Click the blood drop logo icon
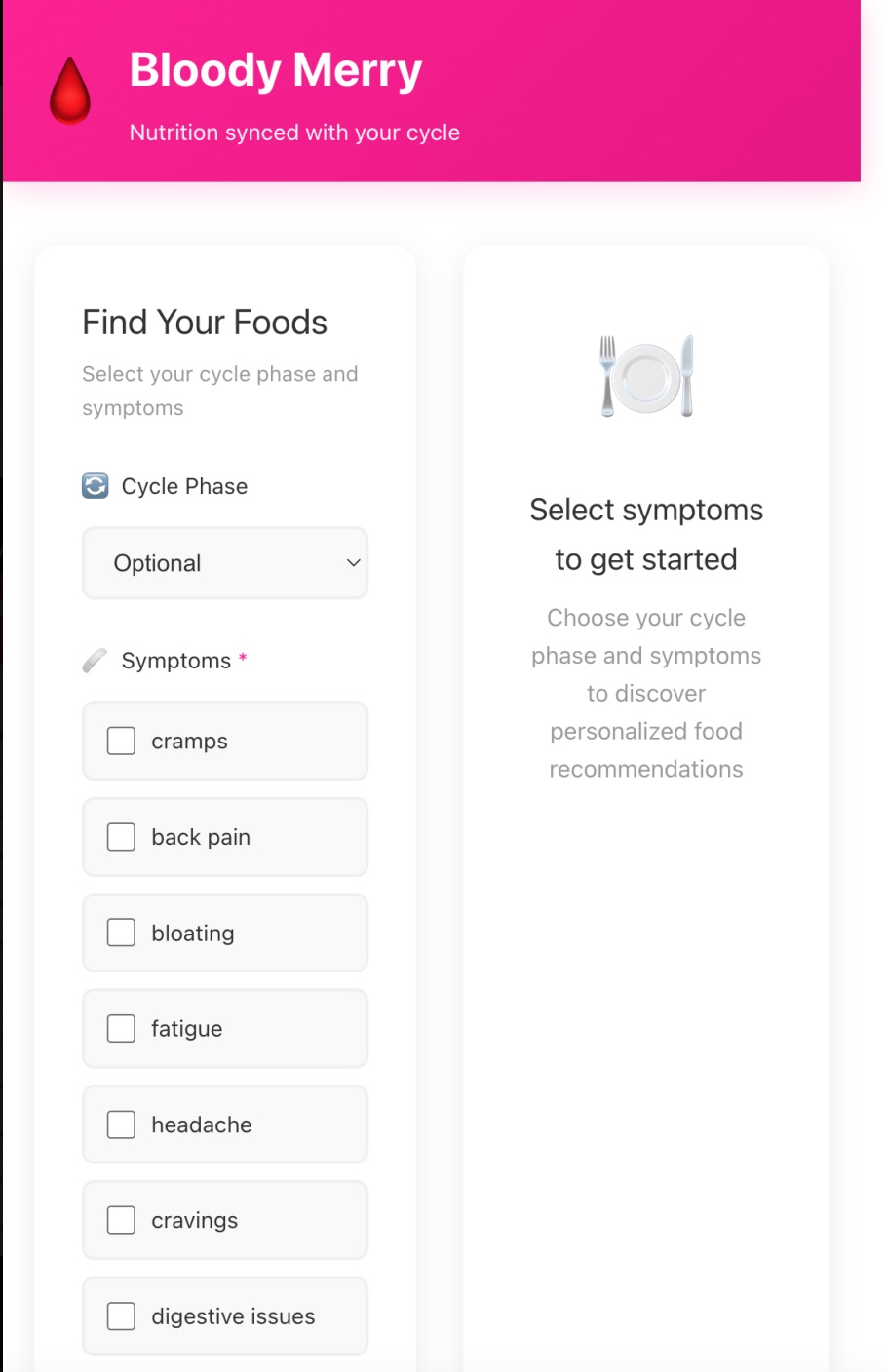 coord(70,91)
